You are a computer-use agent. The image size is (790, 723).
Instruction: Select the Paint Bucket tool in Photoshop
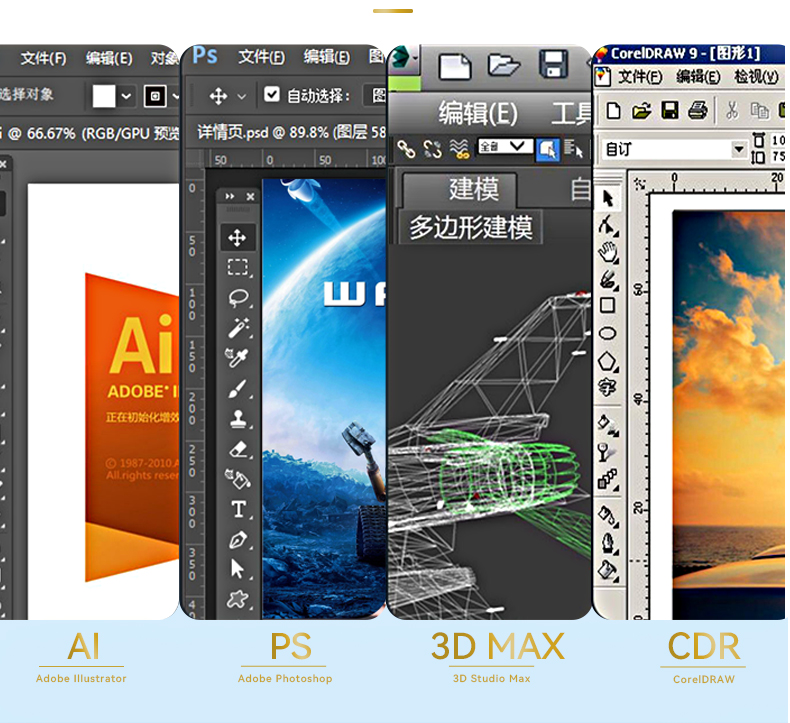coord(237,479)
